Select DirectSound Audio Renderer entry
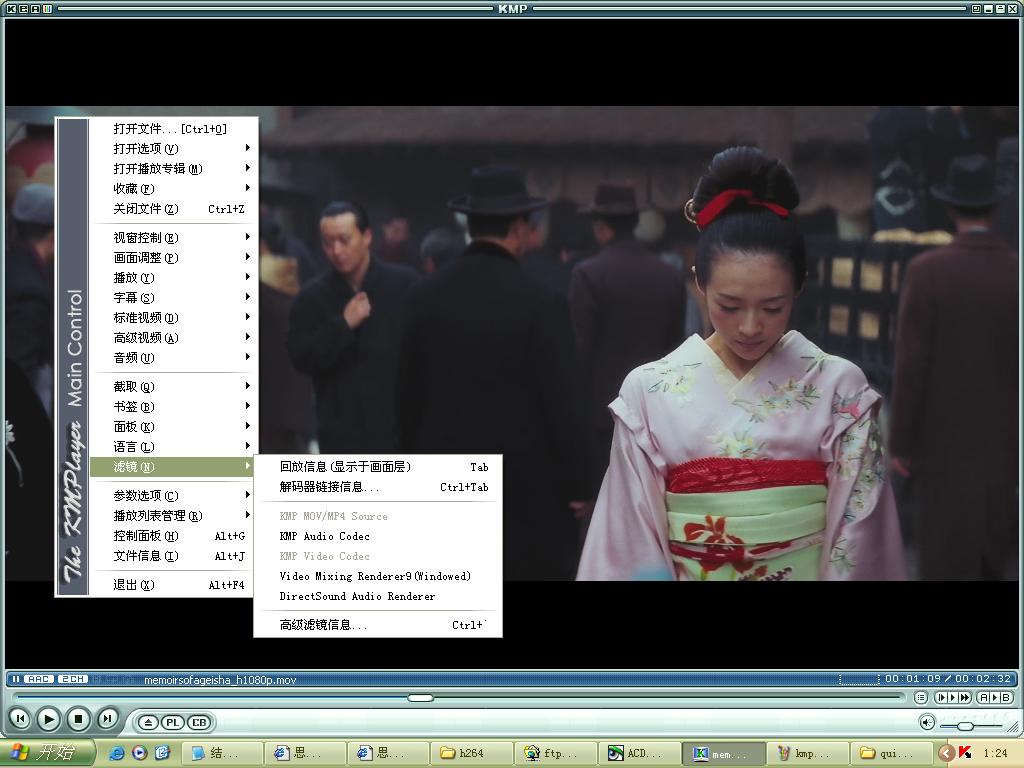Viewport: 1024px width, 768px height. point(377,596)
